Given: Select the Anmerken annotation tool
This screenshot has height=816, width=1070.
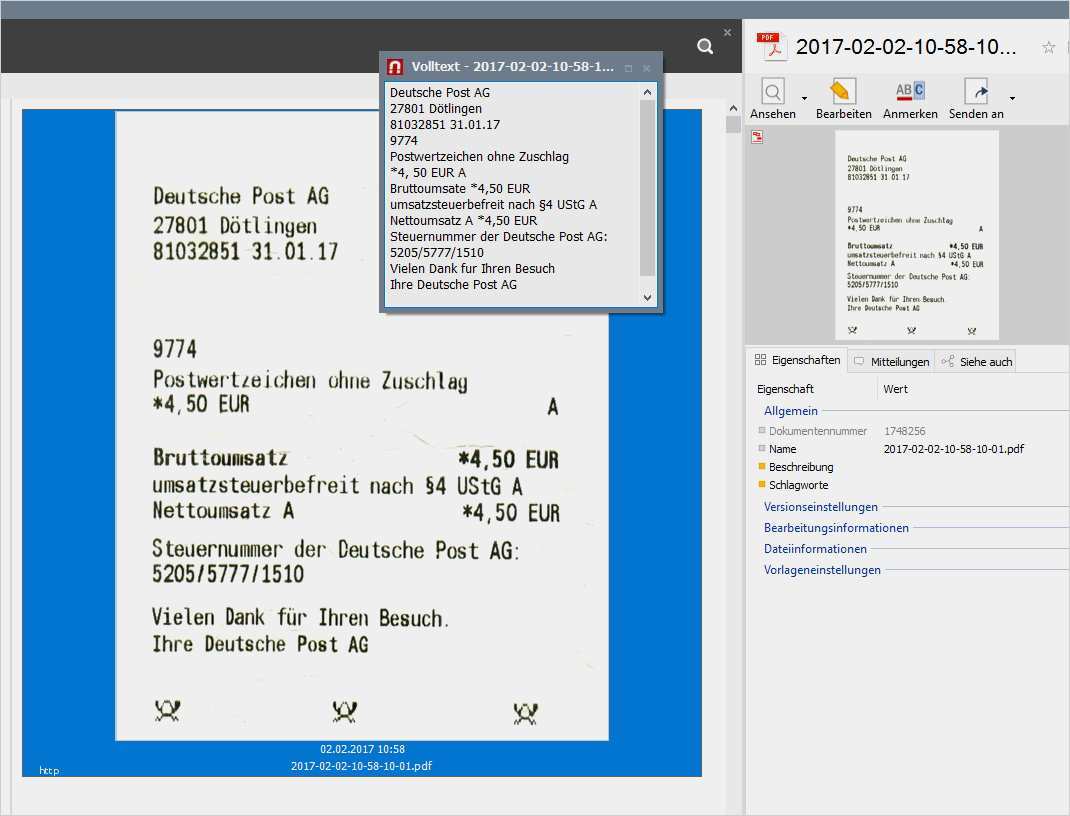Looking at the screenshot, I should pos(910,93).
